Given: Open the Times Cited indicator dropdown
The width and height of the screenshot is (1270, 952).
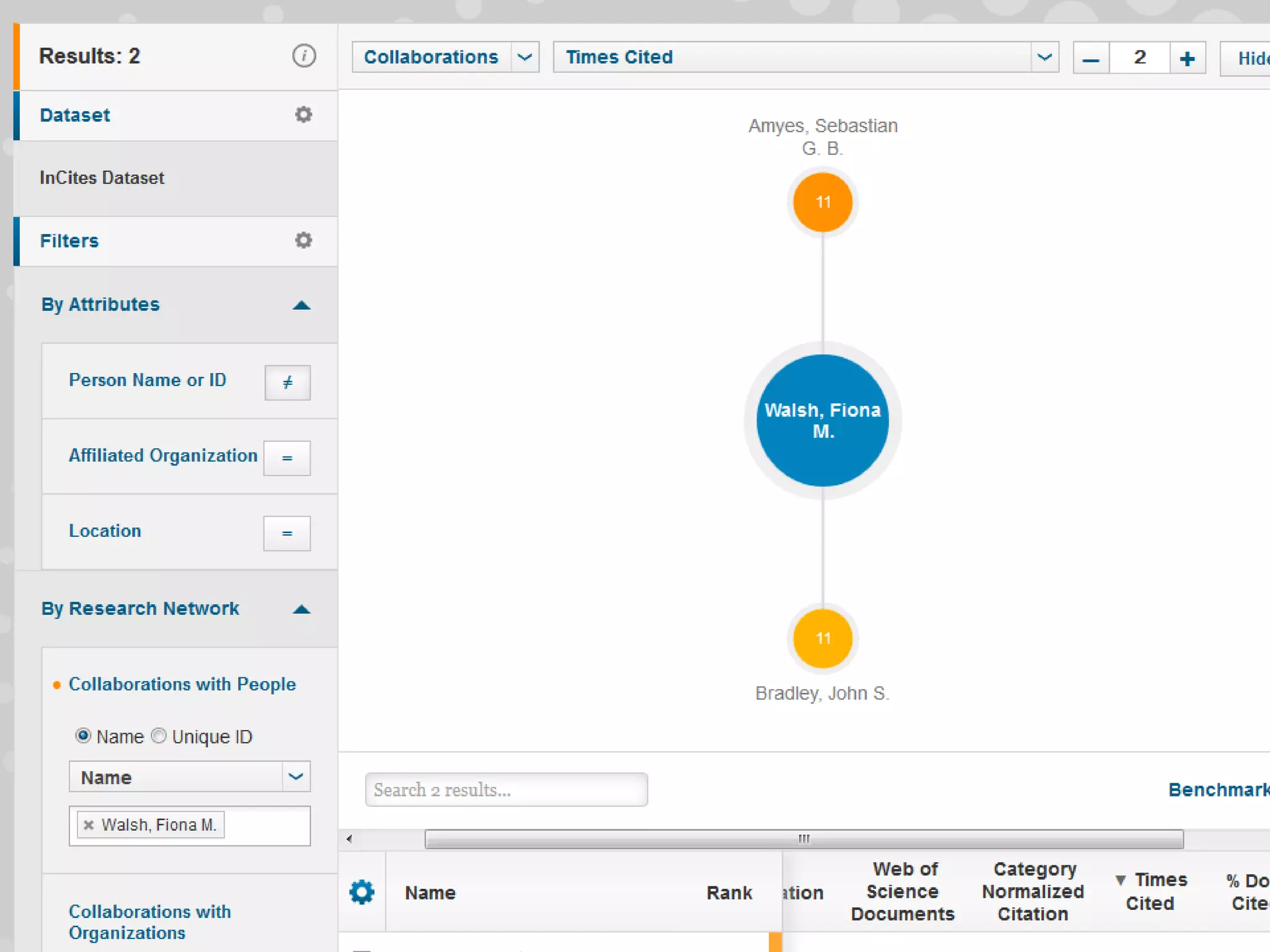Looking at the screenshot, I should 1044,57.
